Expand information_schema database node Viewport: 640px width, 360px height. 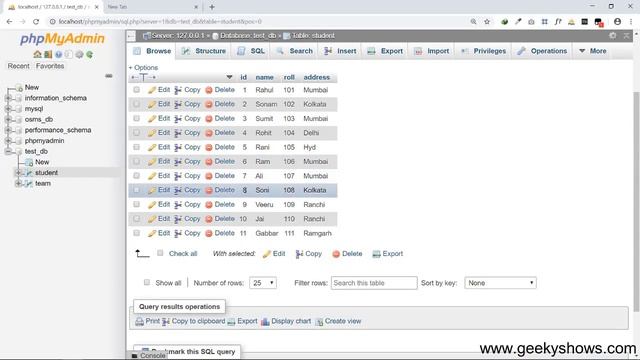click(x=8, y=98)
